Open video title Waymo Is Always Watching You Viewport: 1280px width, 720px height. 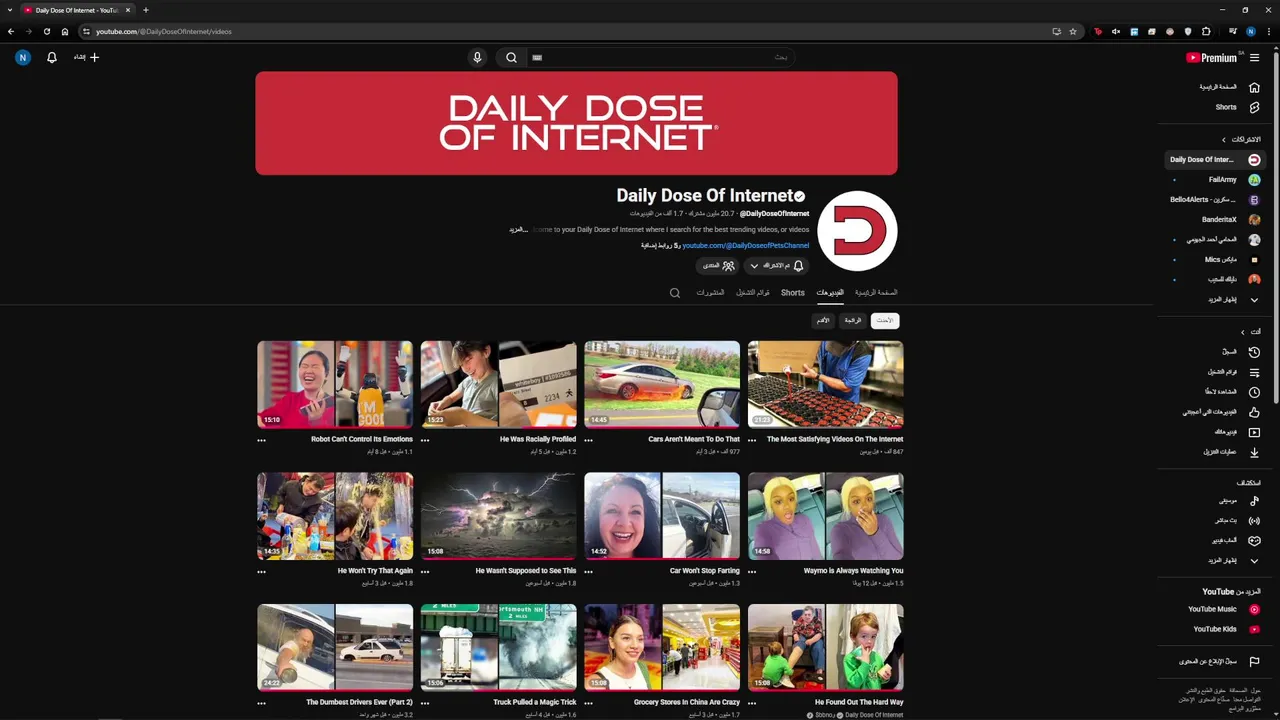click(853, 571)
